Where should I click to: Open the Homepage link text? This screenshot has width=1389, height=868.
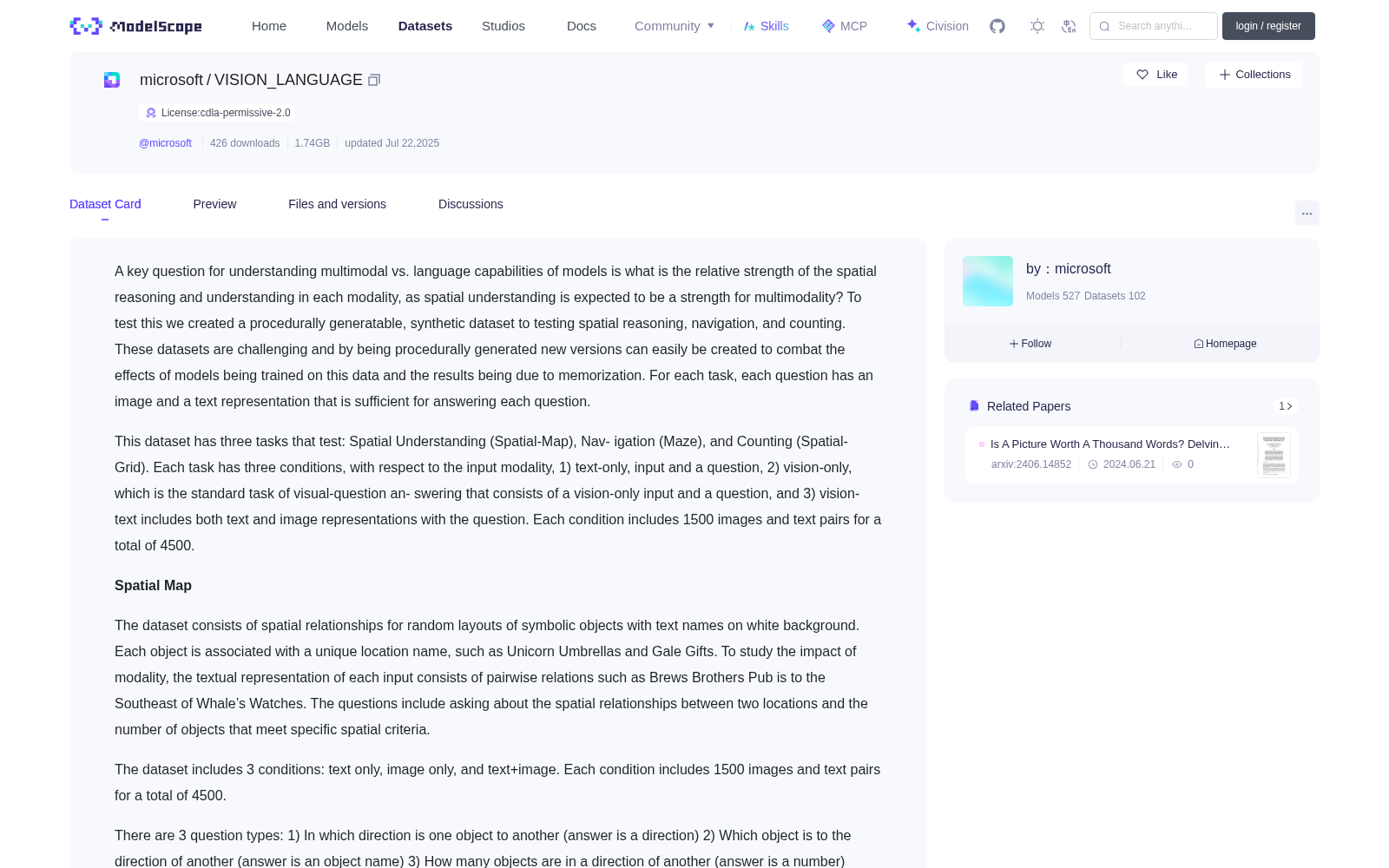[1231, 344]
